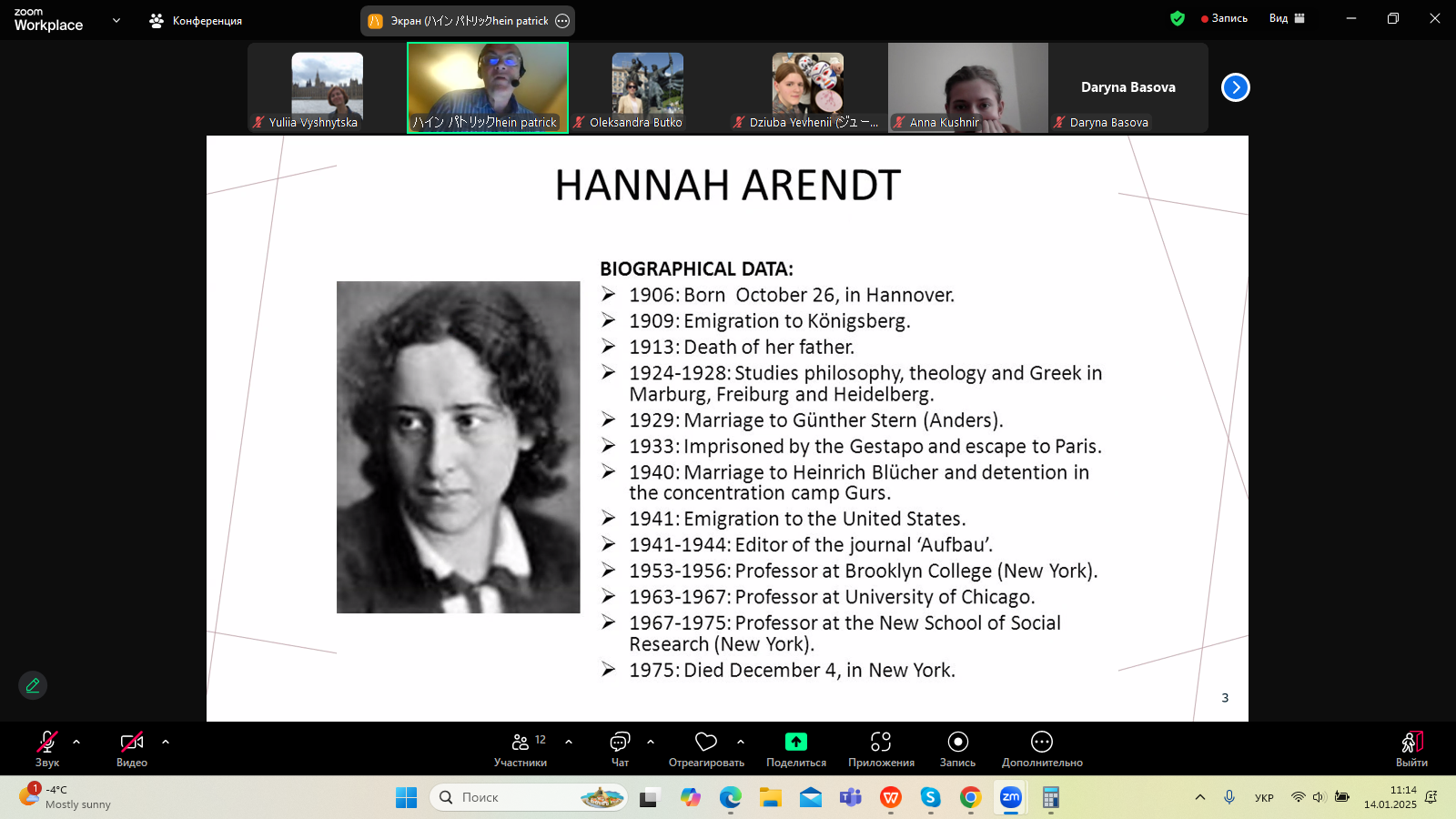Unmute the microphone audio button
This screenshot has width=1456, height=819.
(47, 743)
